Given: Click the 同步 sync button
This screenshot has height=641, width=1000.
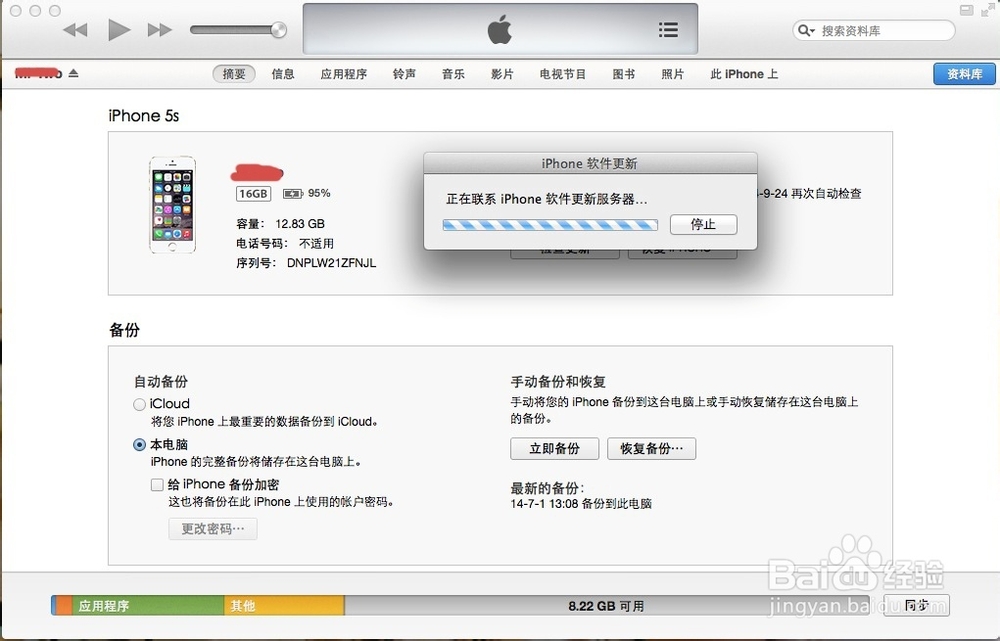Looking at the screenshot, I should [x=916, y=605].
